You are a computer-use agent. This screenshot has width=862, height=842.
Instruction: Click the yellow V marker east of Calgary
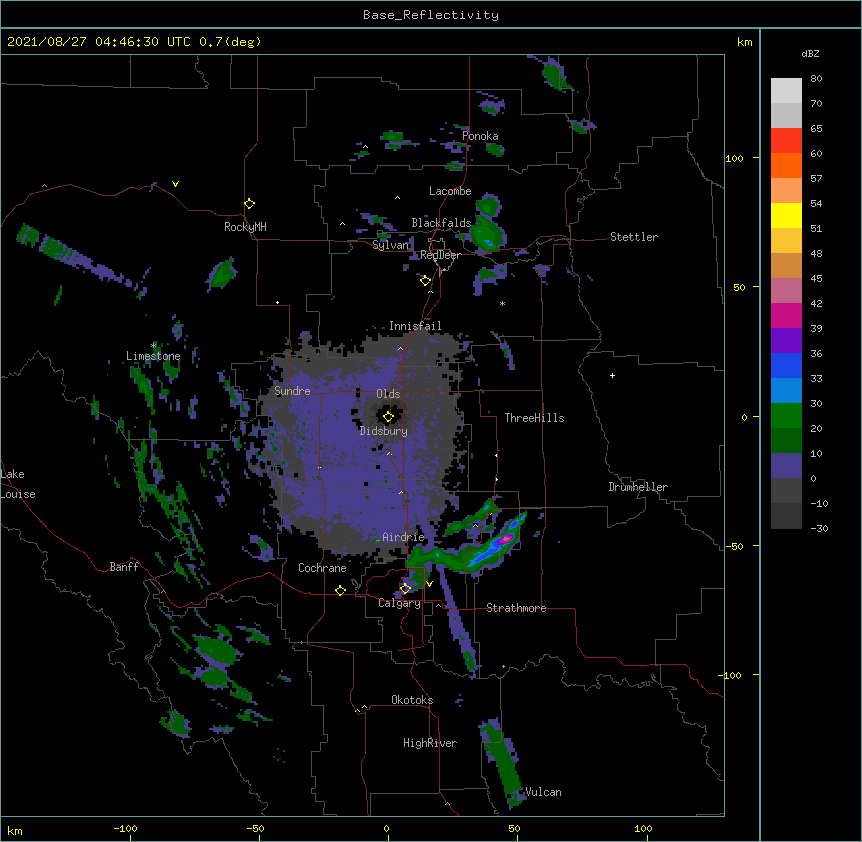point(429,584)
